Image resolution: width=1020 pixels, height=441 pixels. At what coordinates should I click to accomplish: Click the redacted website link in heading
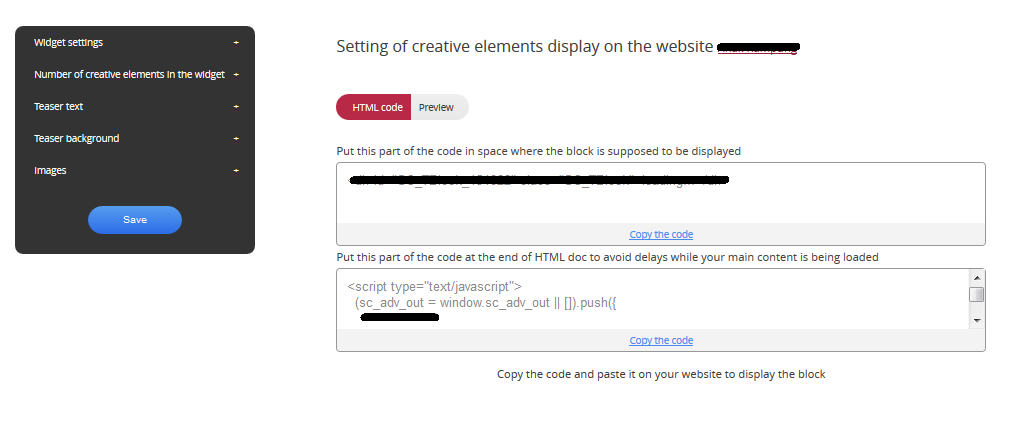coord(759,47)
